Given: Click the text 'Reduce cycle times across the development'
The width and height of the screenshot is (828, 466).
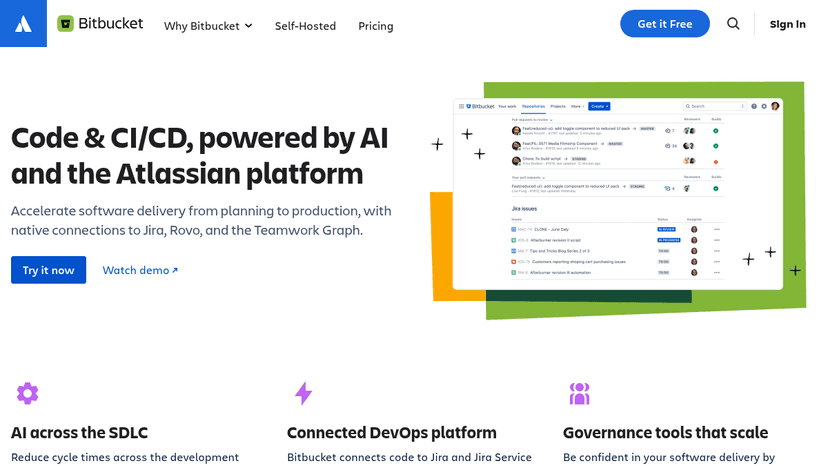Looking at the screenshot, I should tap(125, 458).
